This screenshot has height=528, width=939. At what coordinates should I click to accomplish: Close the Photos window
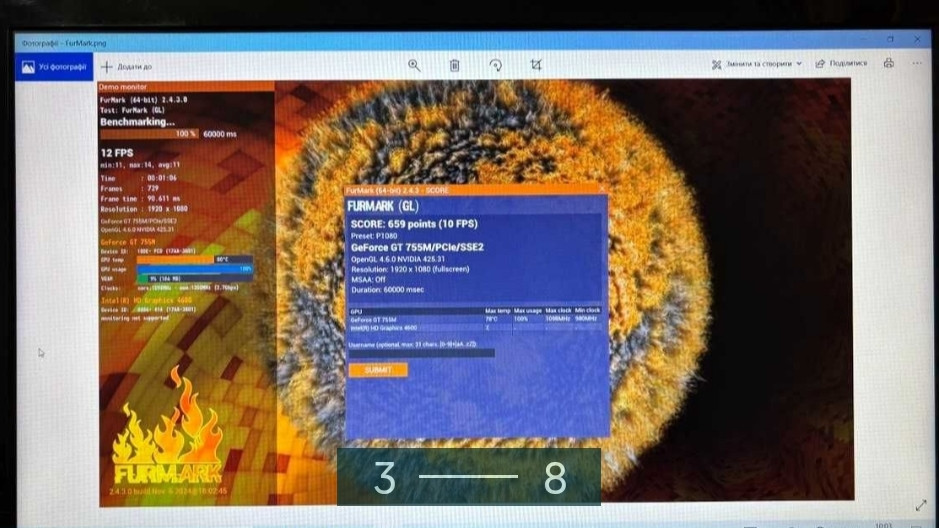tap(917, 39)
